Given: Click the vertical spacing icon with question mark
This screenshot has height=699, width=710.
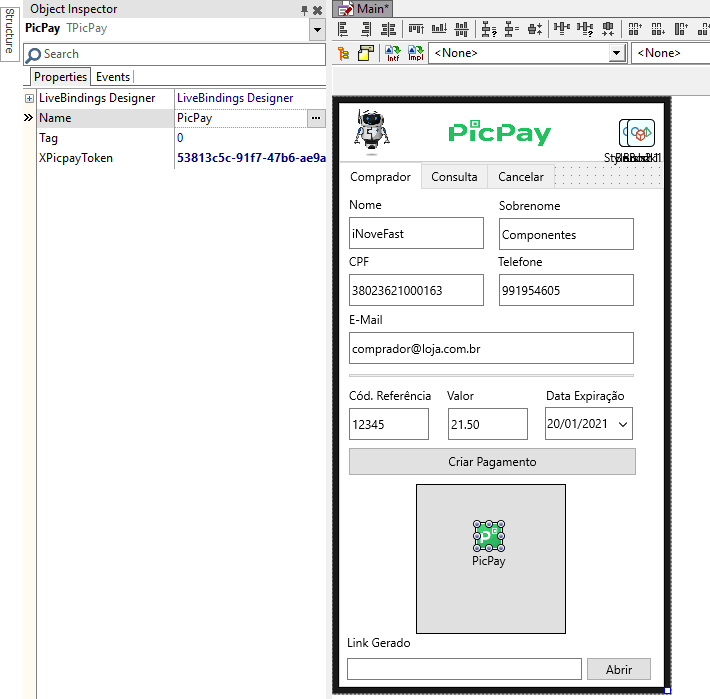Looking at the screenshot, I should 489,29.
